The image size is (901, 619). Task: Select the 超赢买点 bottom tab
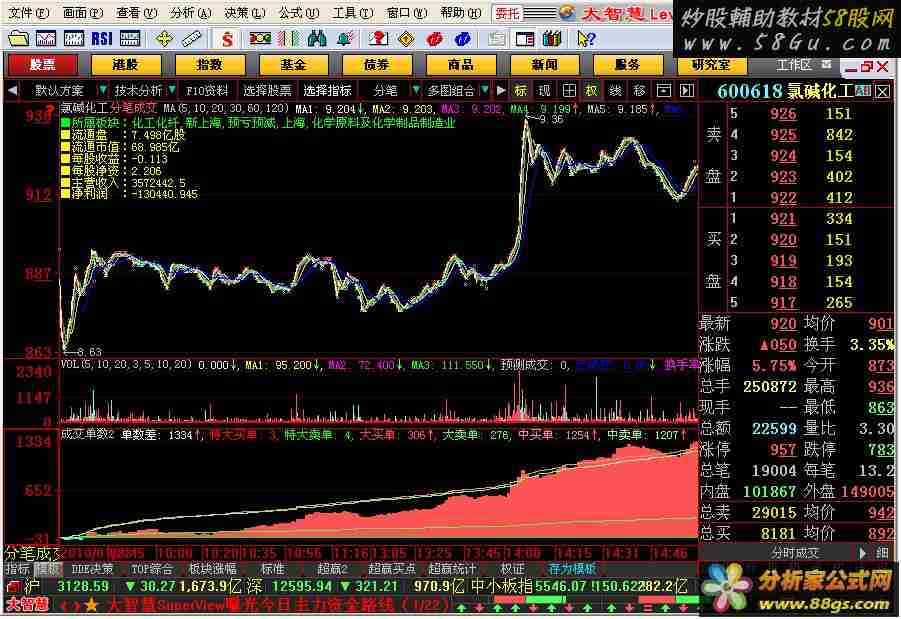pyautogui.click(x=391, y=569)
